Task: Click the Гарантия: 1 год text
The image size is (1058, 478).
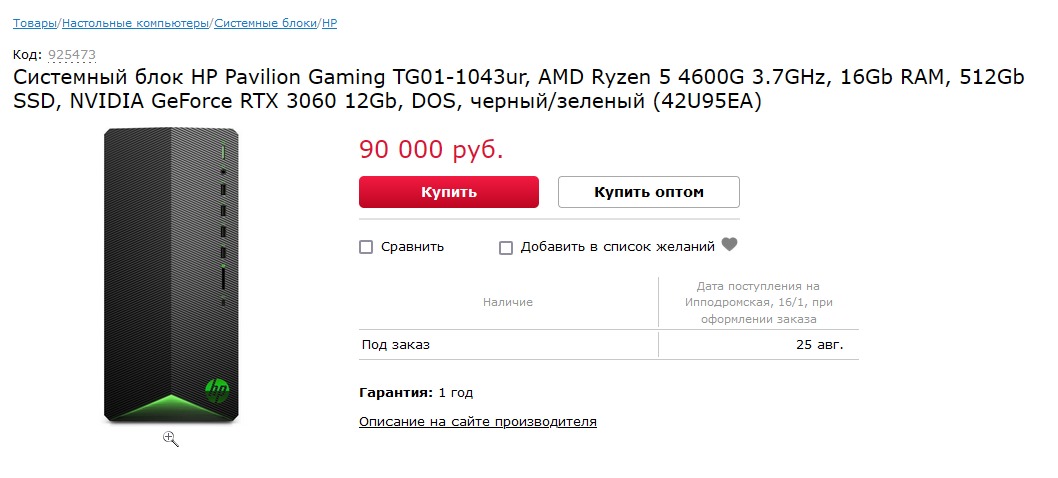Action: pos(416,393)
